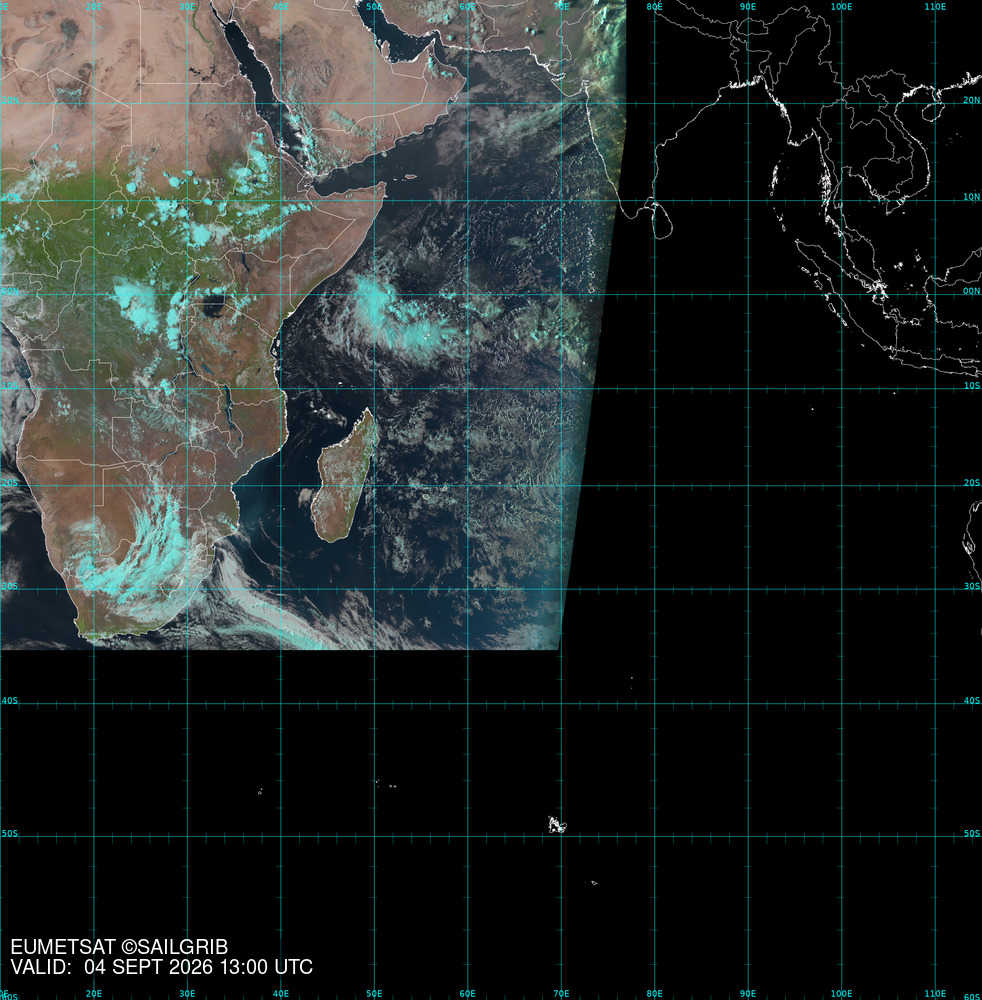The image size is (982, 1000).
Task: Click the 110E longitude label at top
Action: (x=935, y=6)
